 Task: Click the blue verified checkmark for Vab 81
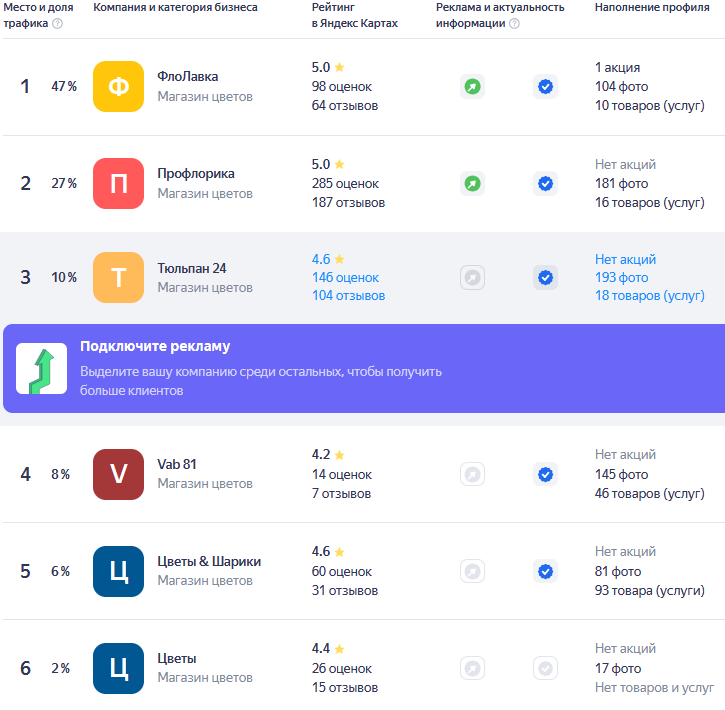coord(545,474)
